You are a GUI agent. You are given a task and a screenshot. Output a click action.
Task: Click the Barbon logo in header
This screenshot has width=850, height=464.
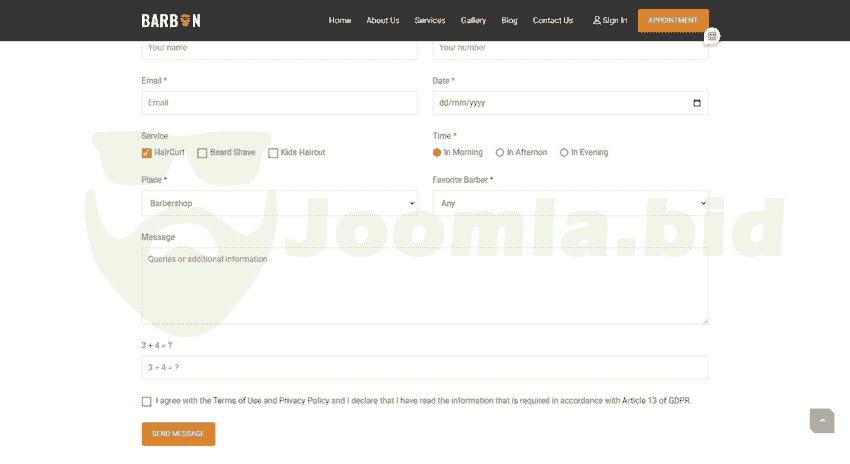pos(170,20)
